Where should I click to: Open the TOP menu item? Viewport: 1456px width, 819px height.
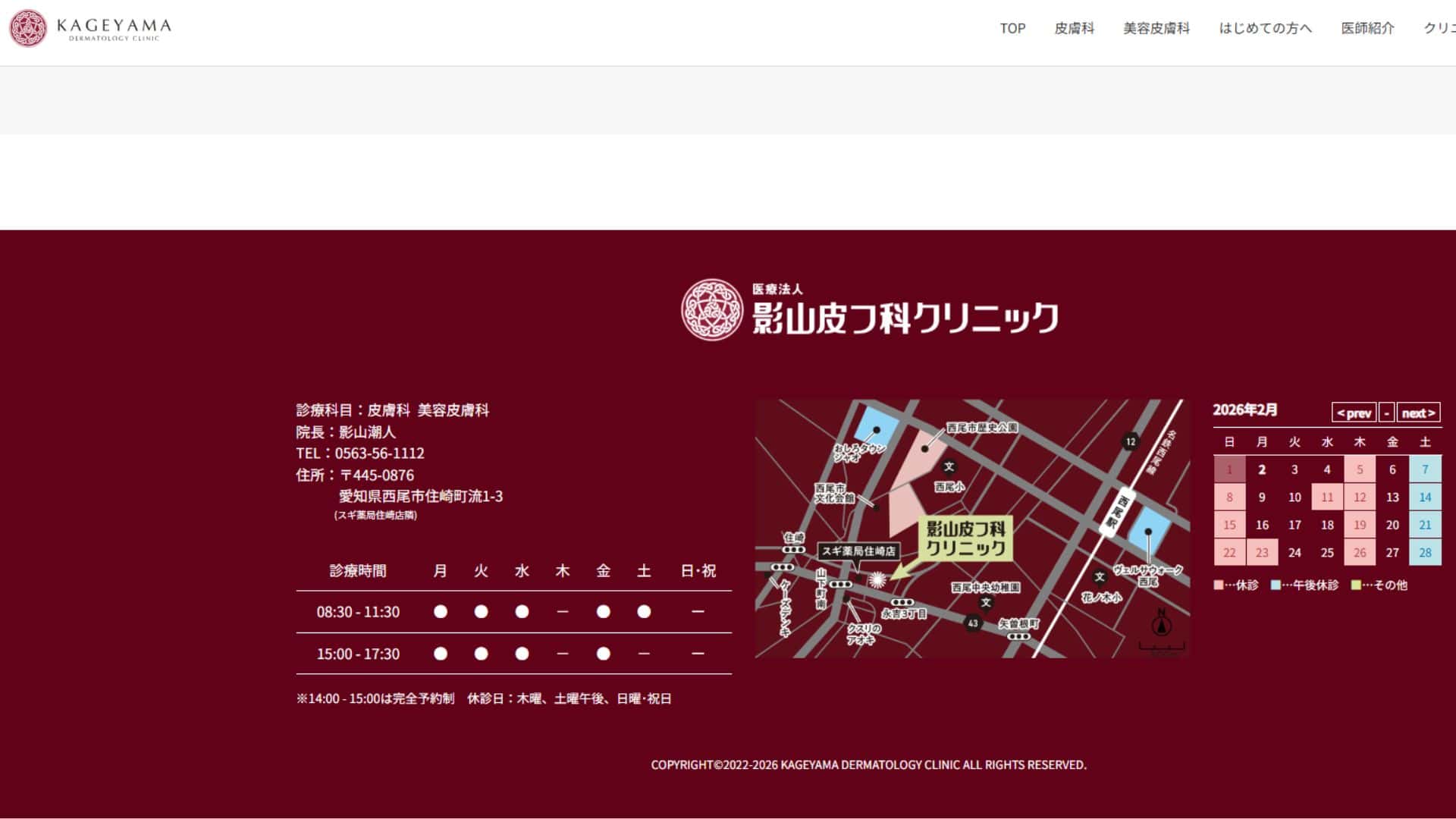pyautogui.click(x=1012, y=28)
